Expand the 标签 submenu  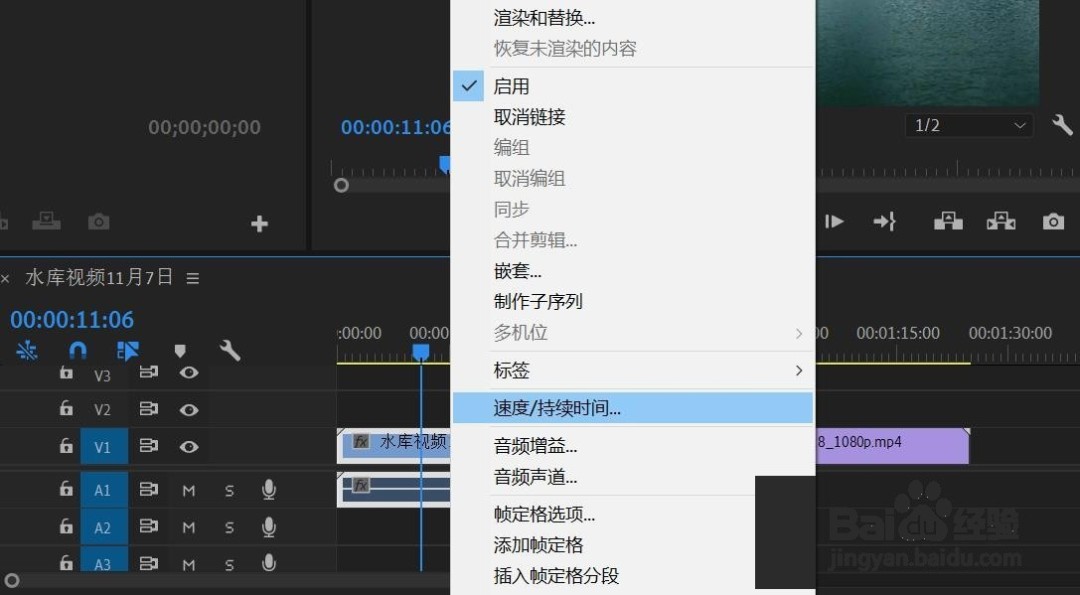(632, 370)
